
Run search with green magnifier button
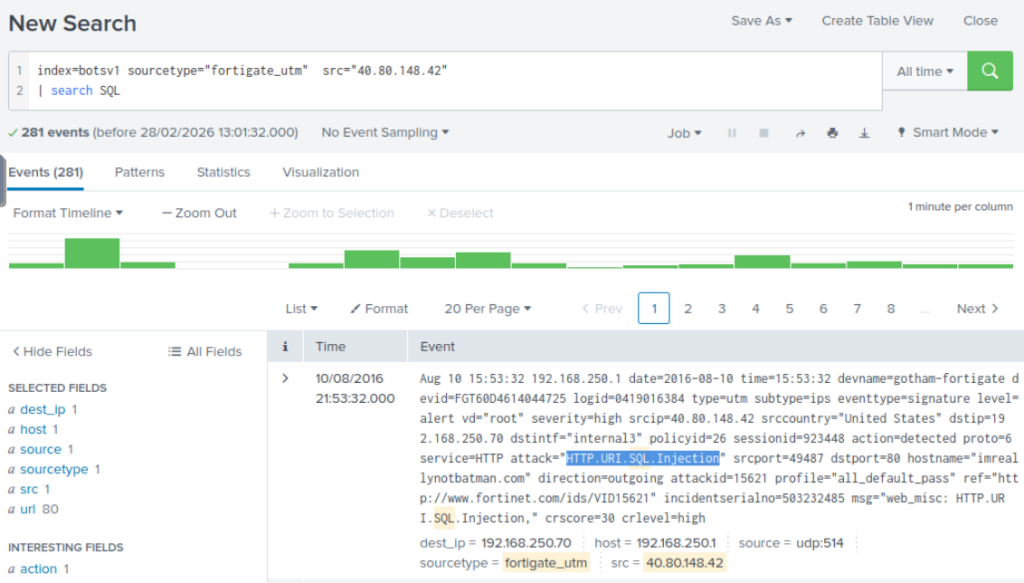pos(990,71)
